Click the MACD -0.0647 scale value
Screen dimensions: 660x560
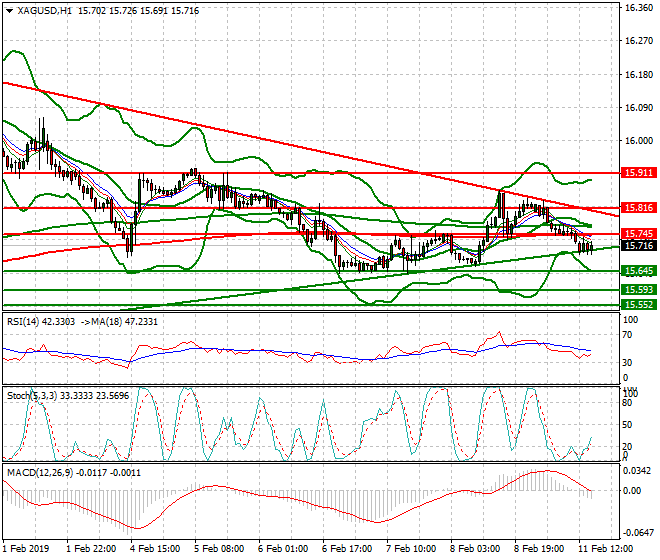tap(638, 533)
